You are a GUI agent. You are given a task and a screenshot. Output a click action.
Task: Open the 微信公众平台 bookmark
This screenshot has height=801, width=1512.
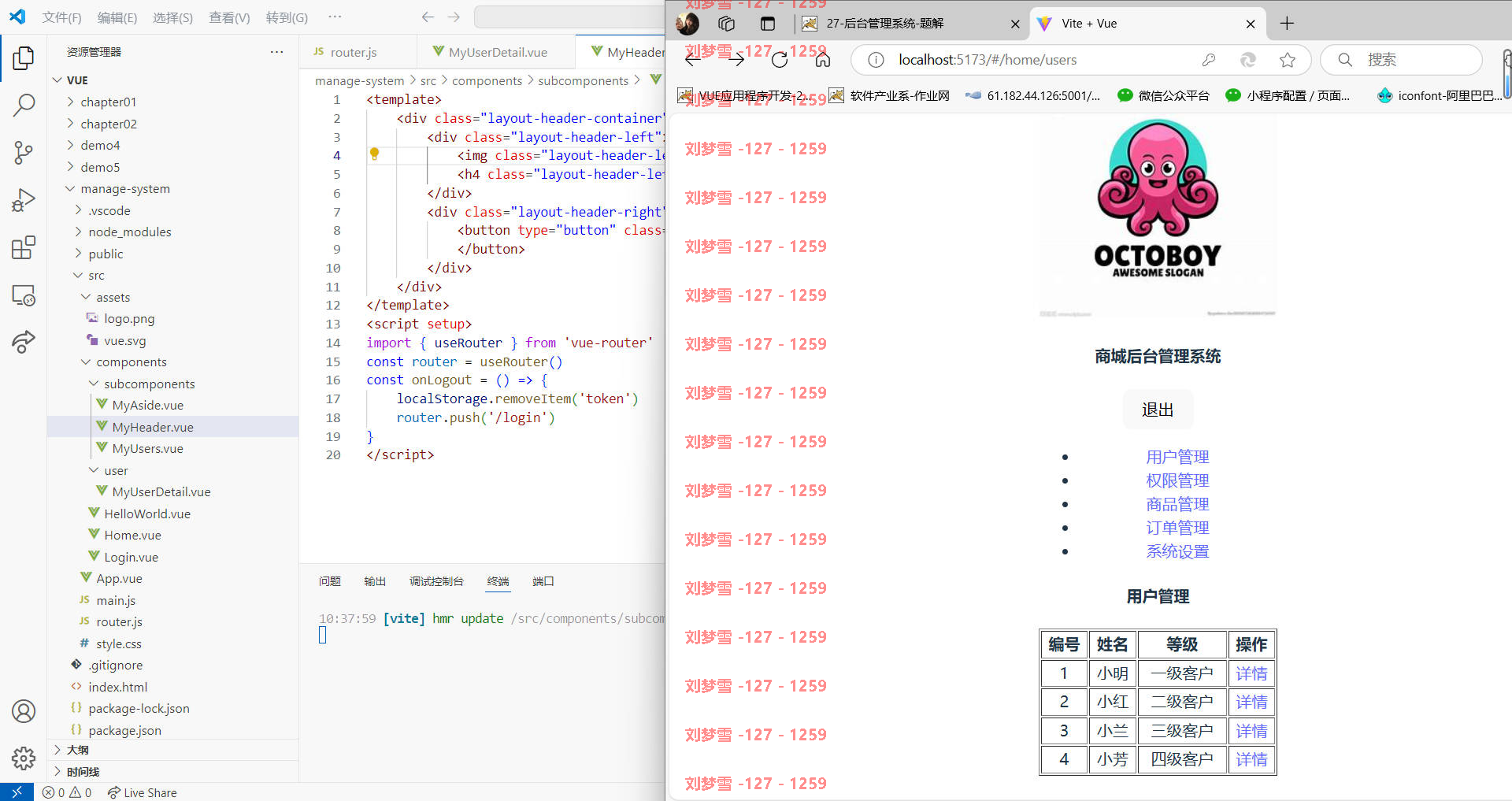click(1163, 95)
